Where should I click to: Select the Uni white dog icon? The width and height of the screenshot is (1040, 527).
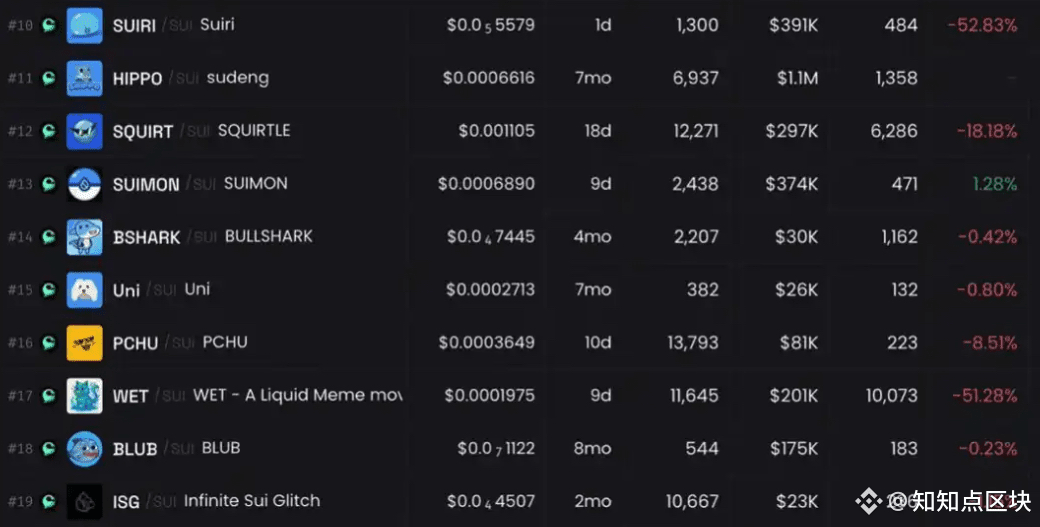coord(84,290)
